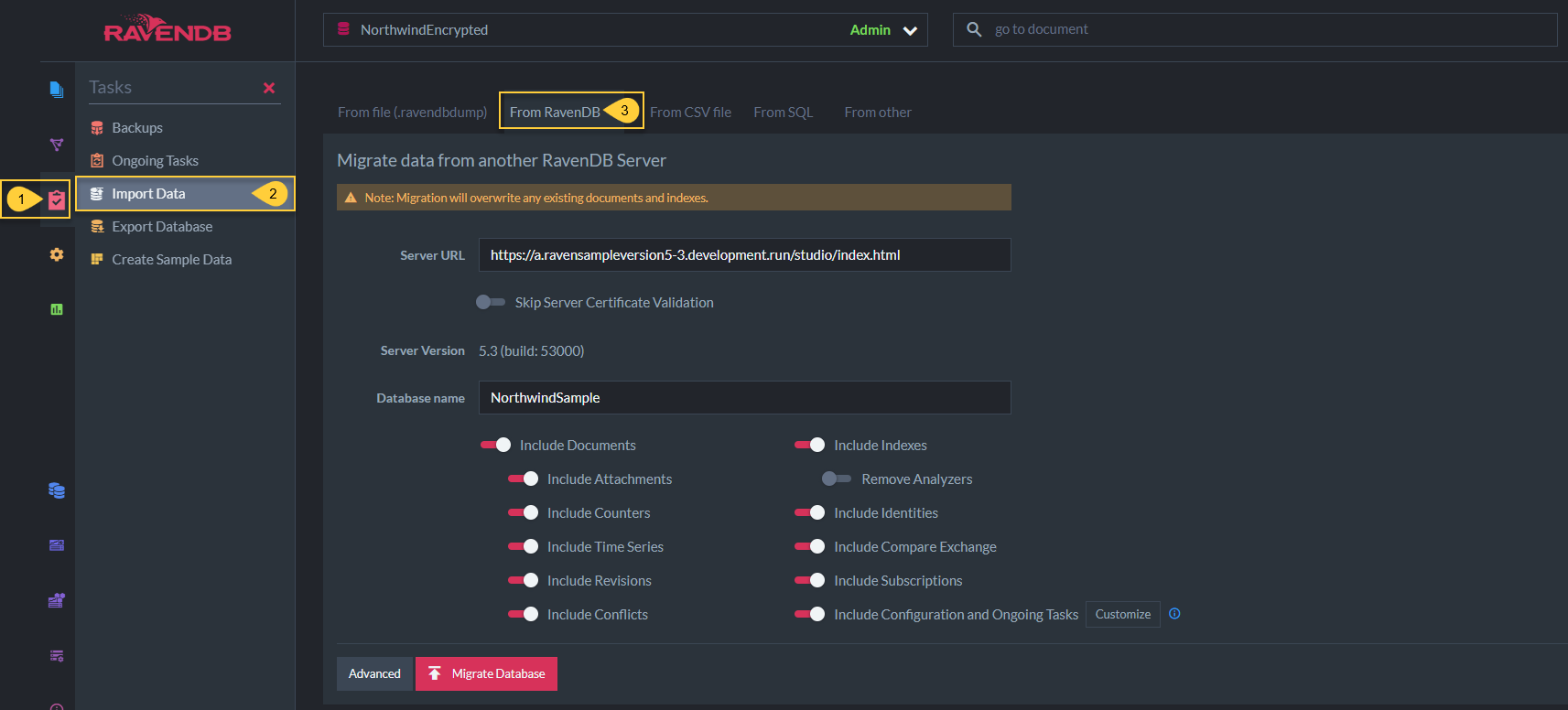Image resolution: width=1568 pixels, height=710 pixels.
Task: Click the Export Database icon
Action: point(97,227)
